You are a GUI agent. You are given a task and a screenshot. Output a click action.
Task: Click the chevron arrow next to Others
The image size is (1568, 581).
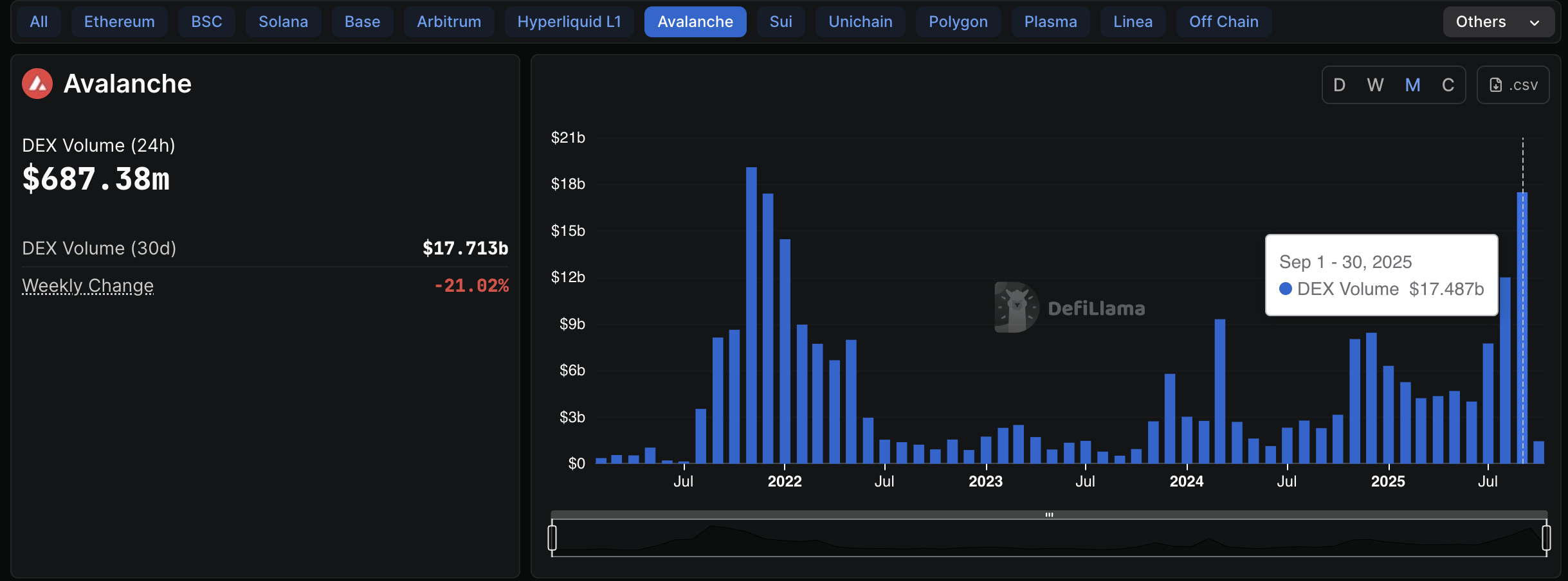pos(1535,22)
